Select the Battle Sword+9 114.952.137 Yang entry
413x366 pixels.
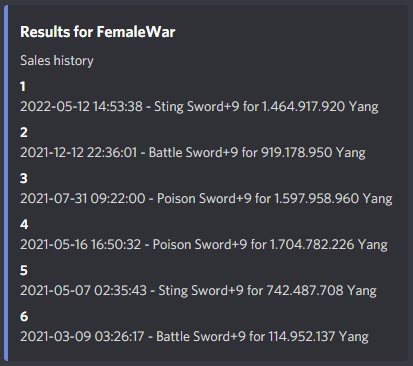pyautogui.click(x=195, y=337)
